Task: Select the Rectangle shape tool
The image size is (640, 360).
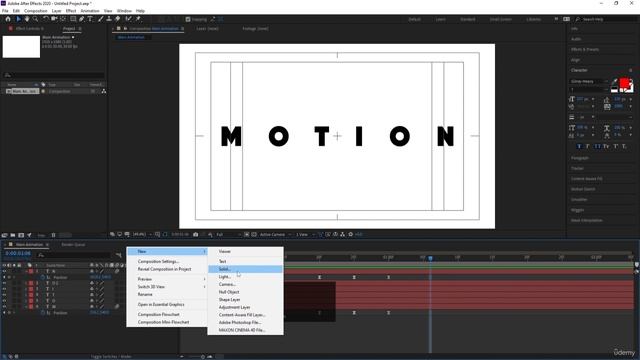Action: [x=73, y=19]
